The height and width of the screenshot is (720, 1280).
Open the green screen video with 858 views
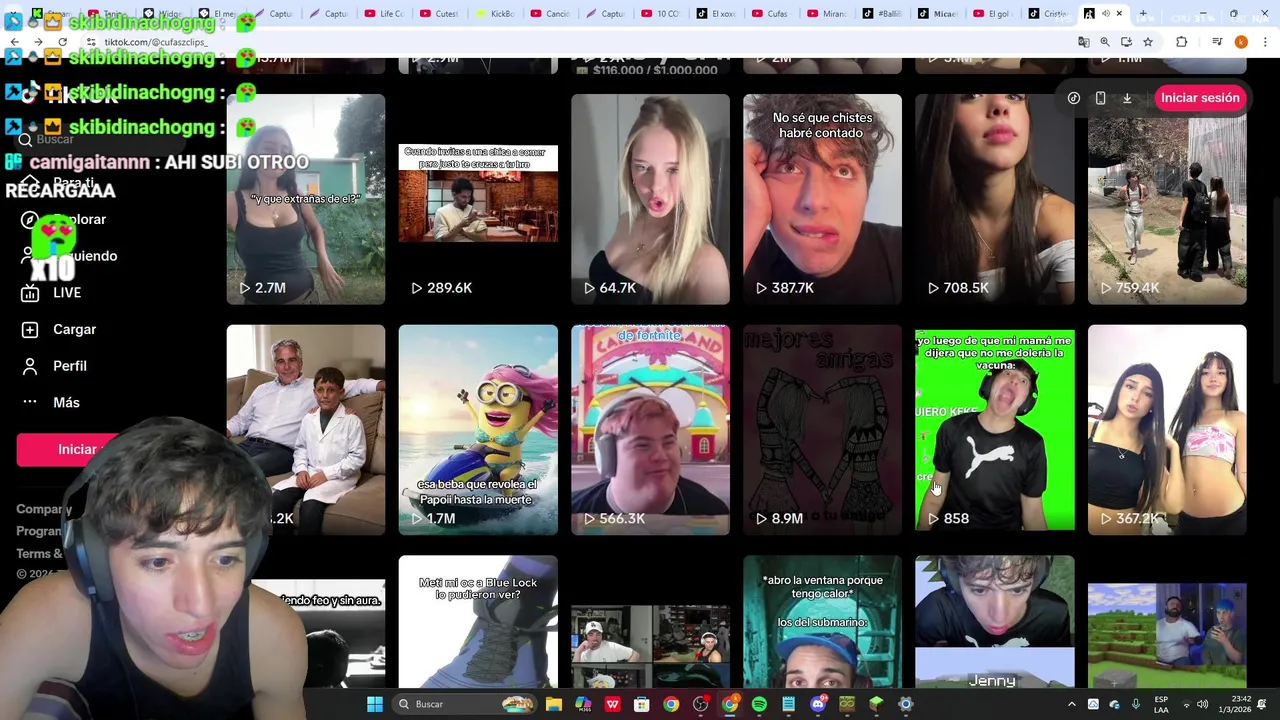995,430
